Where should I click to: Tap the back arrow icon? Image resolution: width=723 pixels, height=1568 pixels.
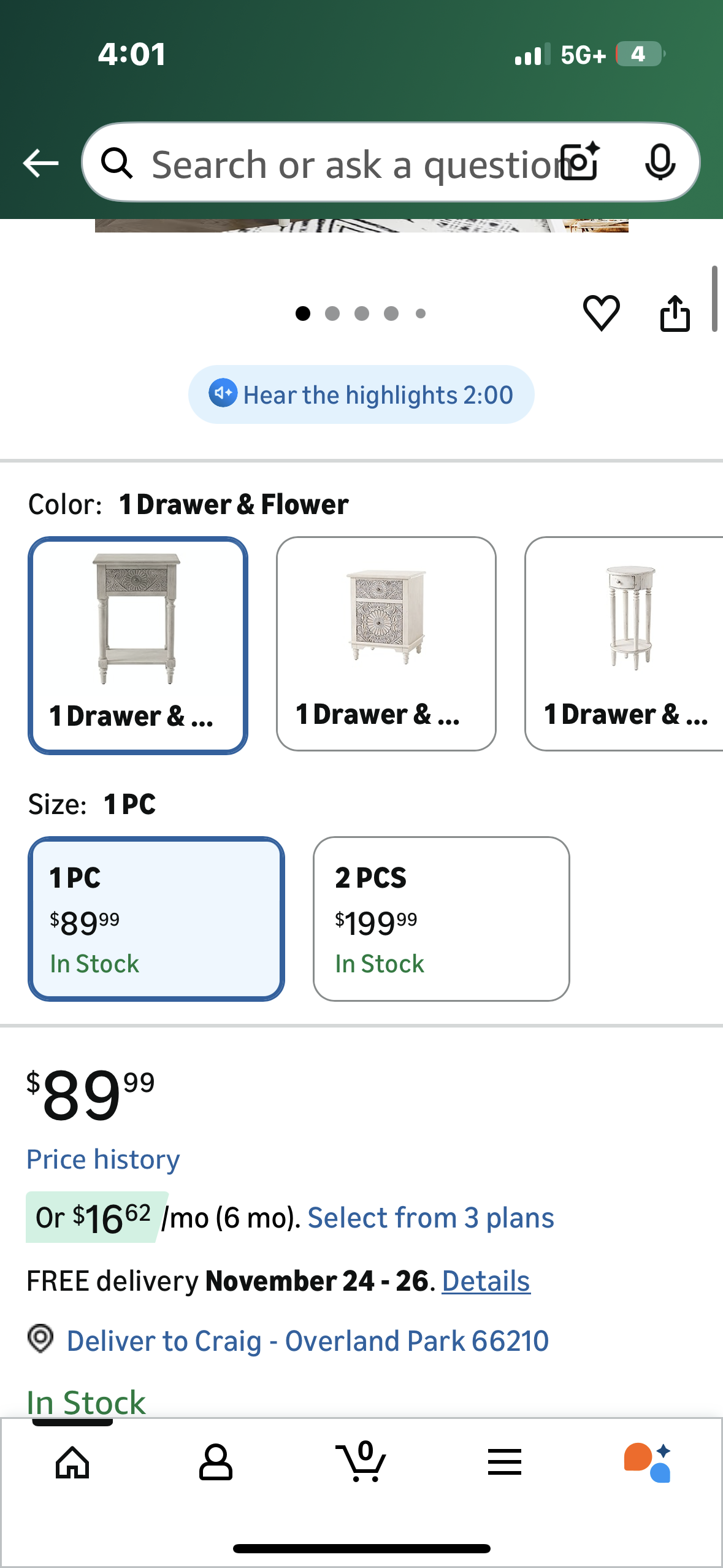coord(40,163)
